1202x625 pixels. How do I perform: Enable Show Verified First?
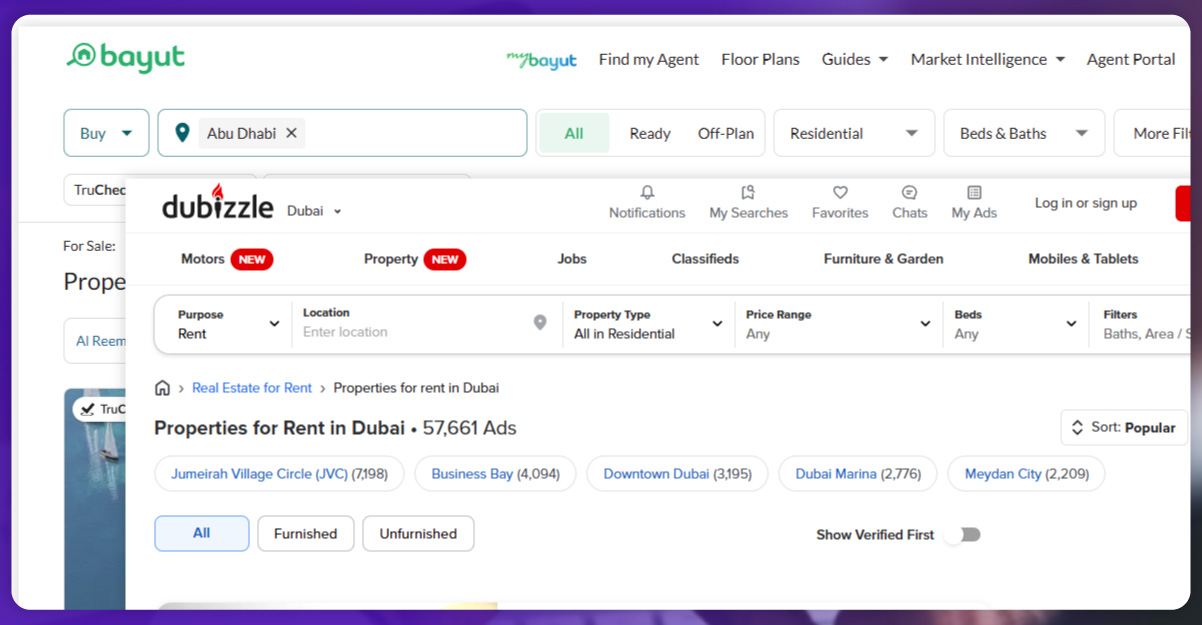[x=961, y=534]
